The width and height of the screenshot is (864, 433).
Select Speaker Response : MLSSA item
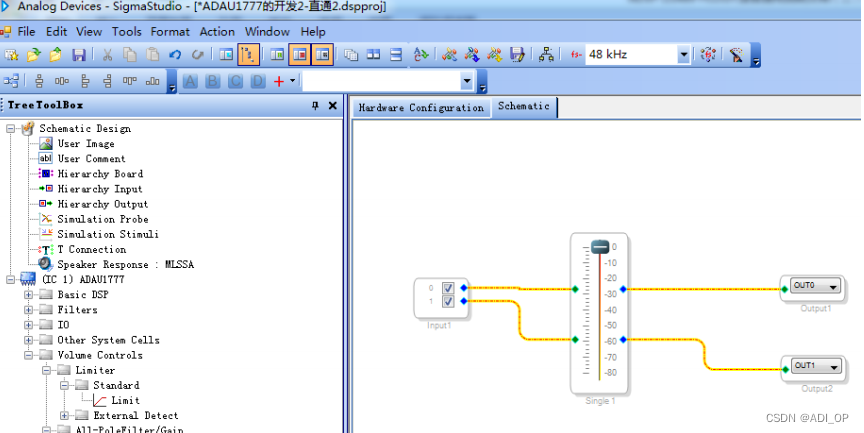[x=126, y=264]
